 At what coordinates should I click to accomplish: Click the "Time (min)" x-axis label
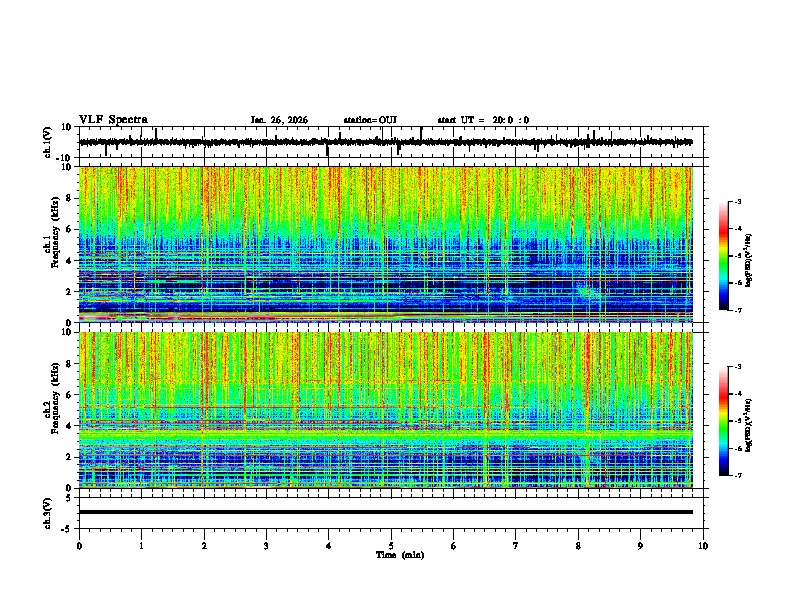[x=400, y=555]
